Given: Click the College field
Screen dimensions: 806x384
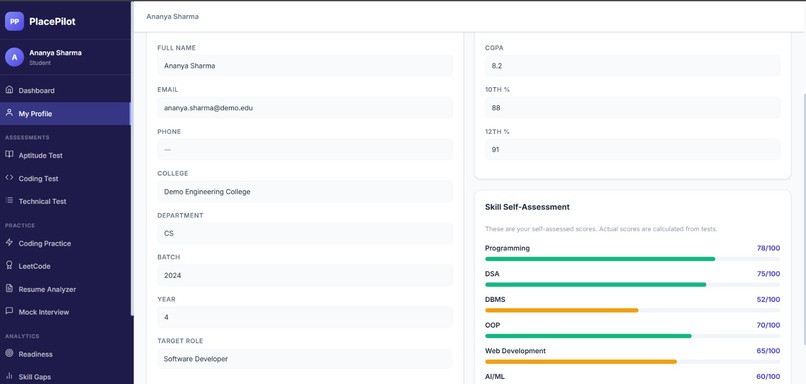Looking at the screenshot, I should (x=305, y=191).
